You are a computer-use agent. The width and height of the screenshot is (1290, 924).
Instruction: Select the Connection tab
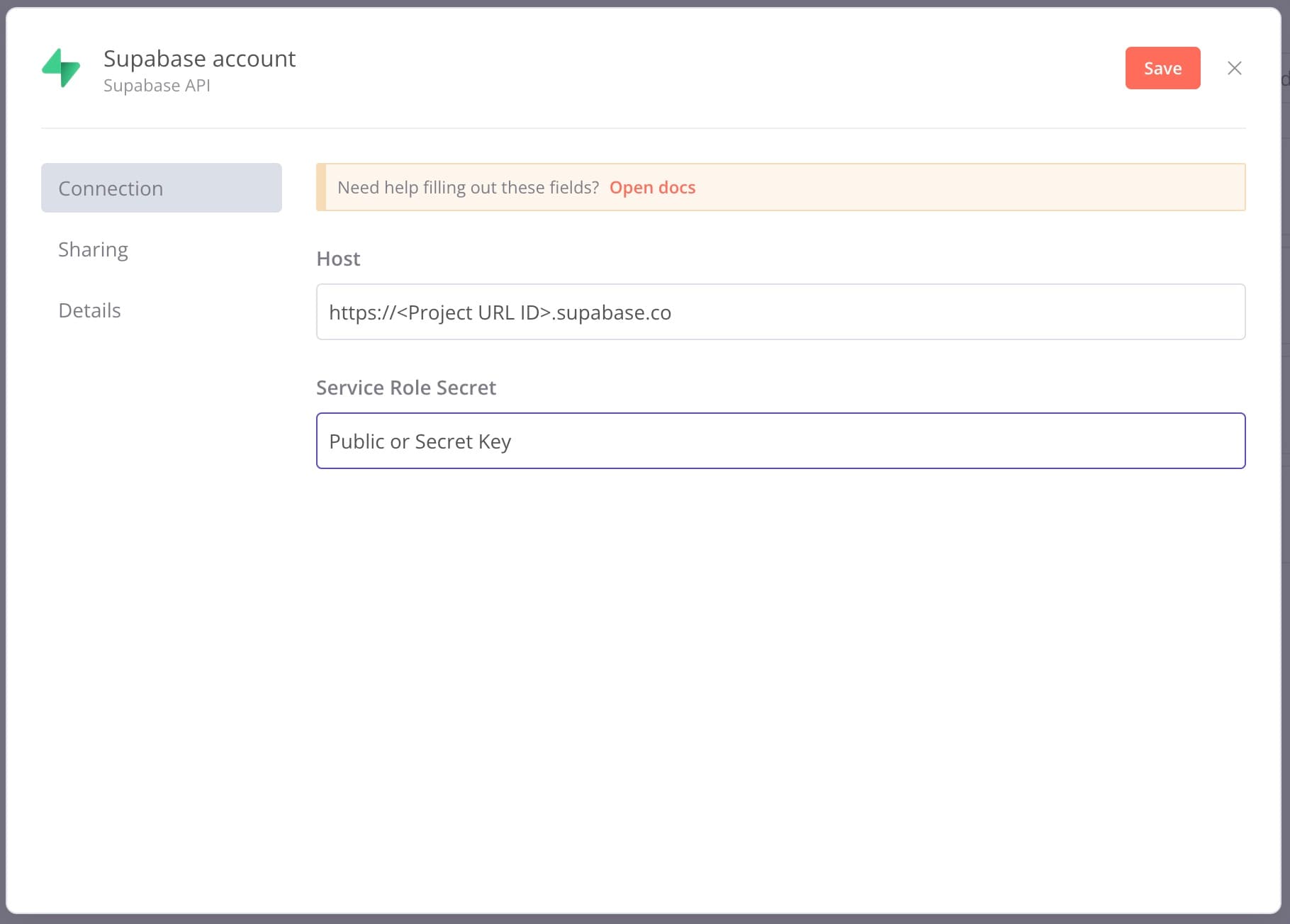[x=162, y=188]
